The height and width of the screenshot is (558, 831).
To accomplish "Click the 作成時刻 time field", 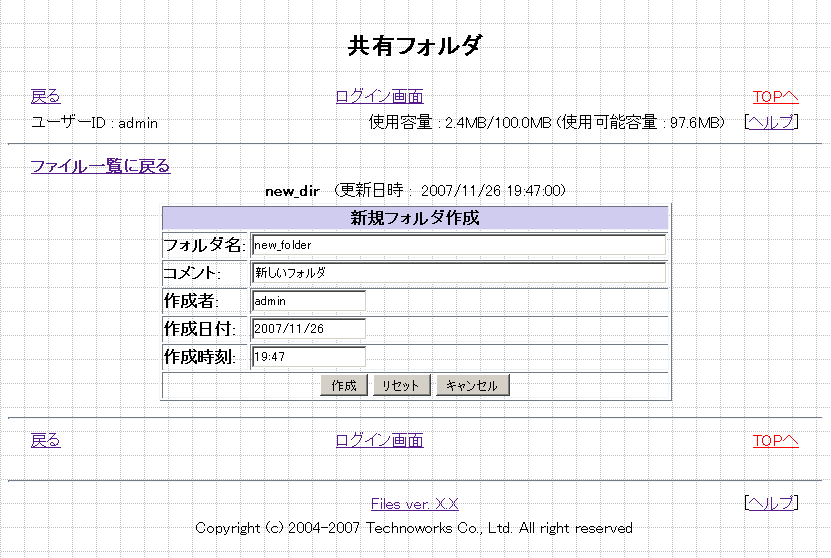I will [x=308, y=357].
